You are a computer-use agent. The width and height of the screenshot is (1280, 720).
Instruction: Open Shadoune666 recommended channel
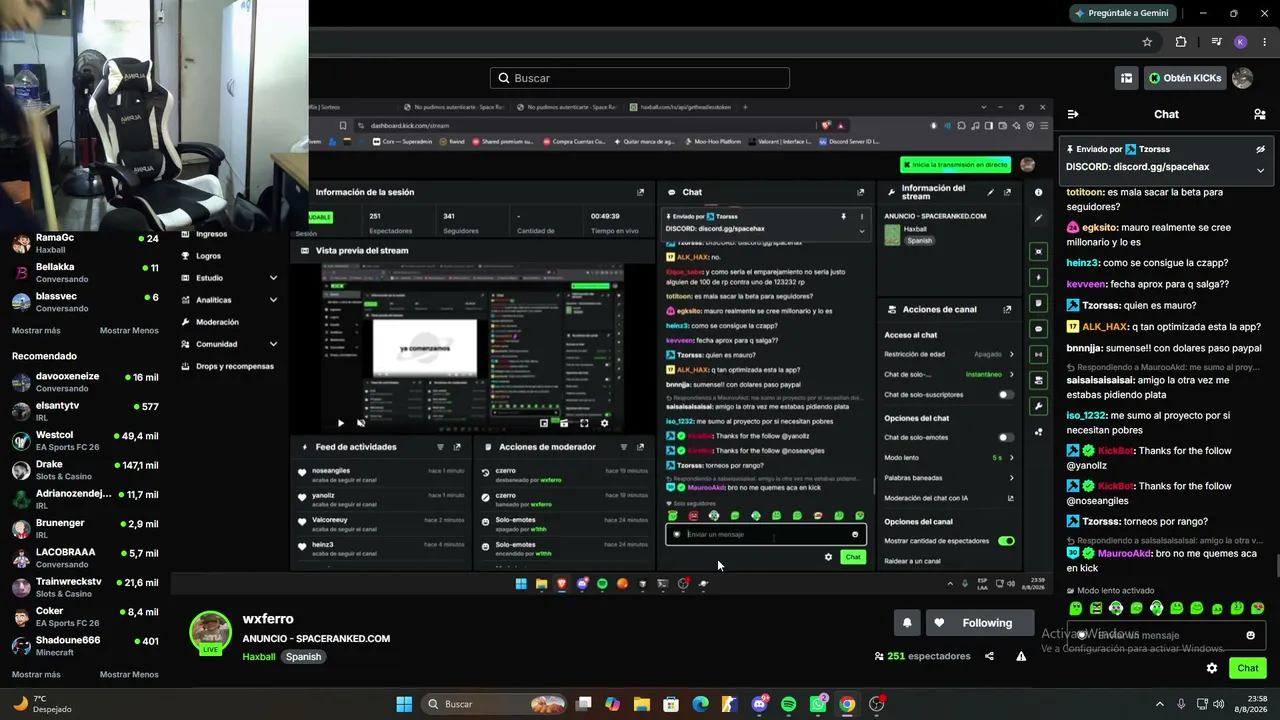tap(85, 645)
